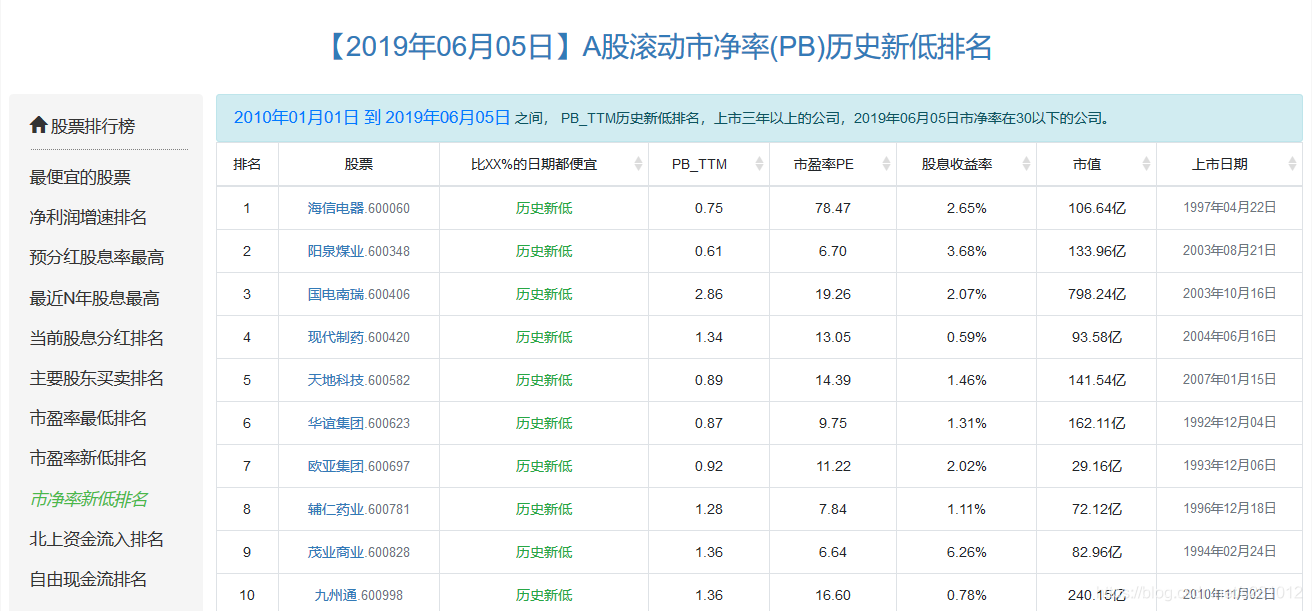Open stock link 天地科技

point(336,380)
